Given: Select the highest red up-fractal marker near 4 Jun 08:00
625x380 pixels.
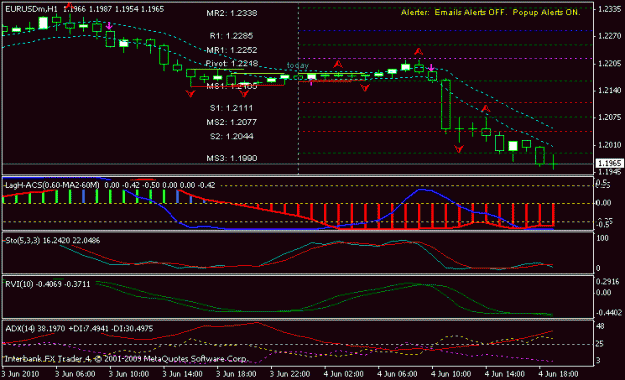Looking at the screenshot, I should [x=418, y=51].
